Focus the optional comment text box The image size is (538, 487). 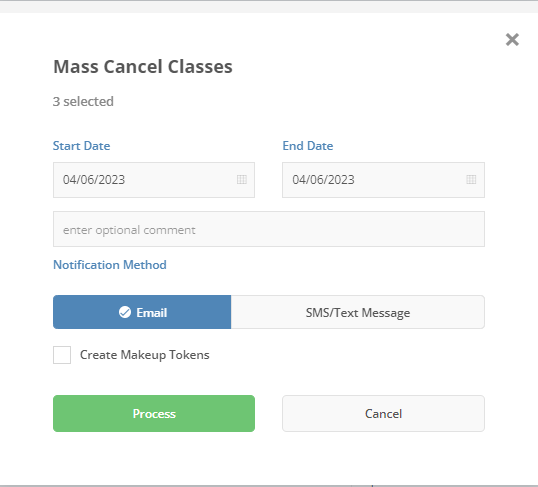point(269,229)
